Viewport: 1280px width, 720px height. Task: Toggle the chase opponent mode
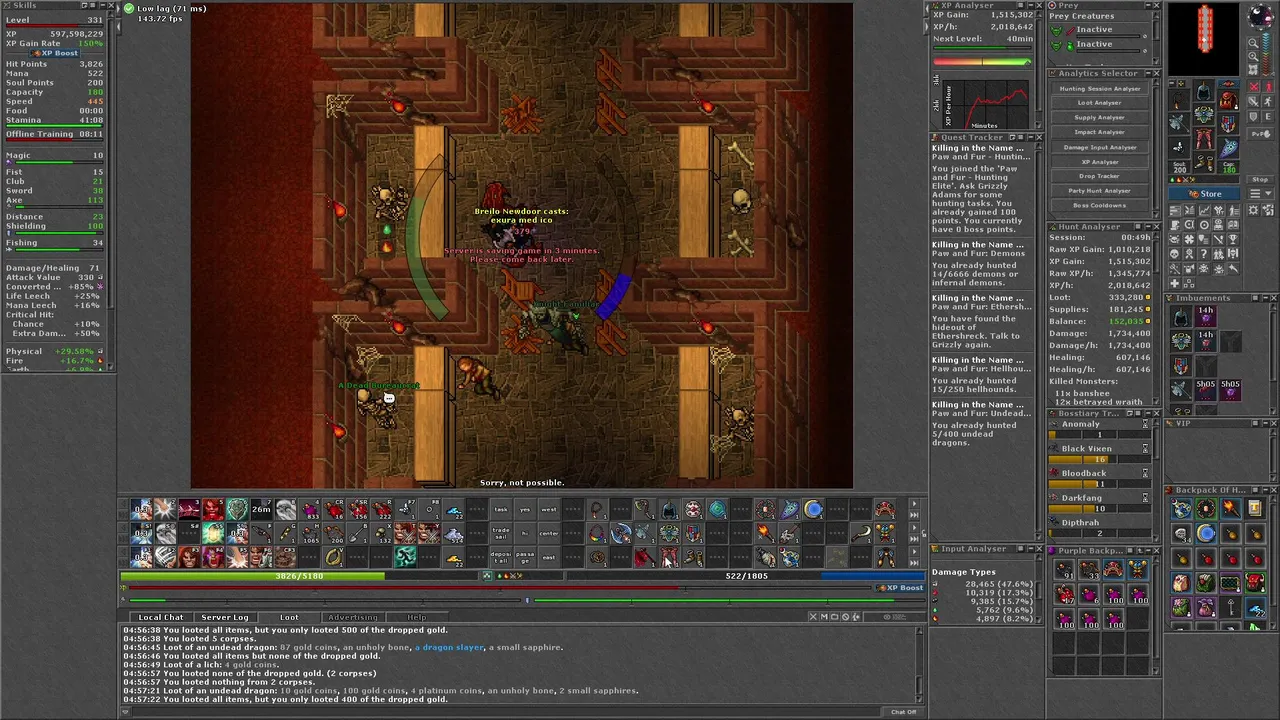point(1268,100)
